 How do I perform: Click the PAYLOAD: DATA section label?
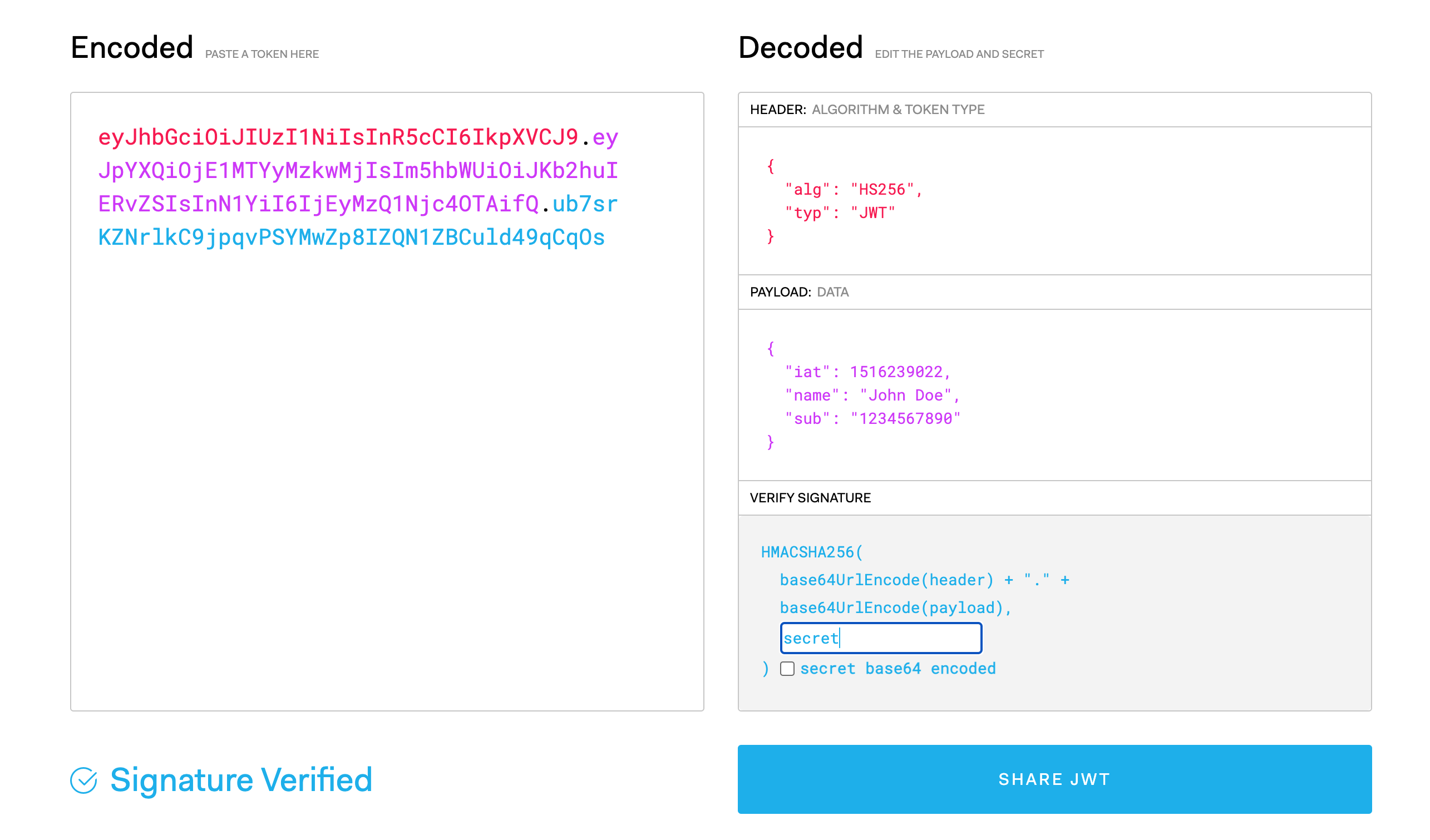[799, 292]
